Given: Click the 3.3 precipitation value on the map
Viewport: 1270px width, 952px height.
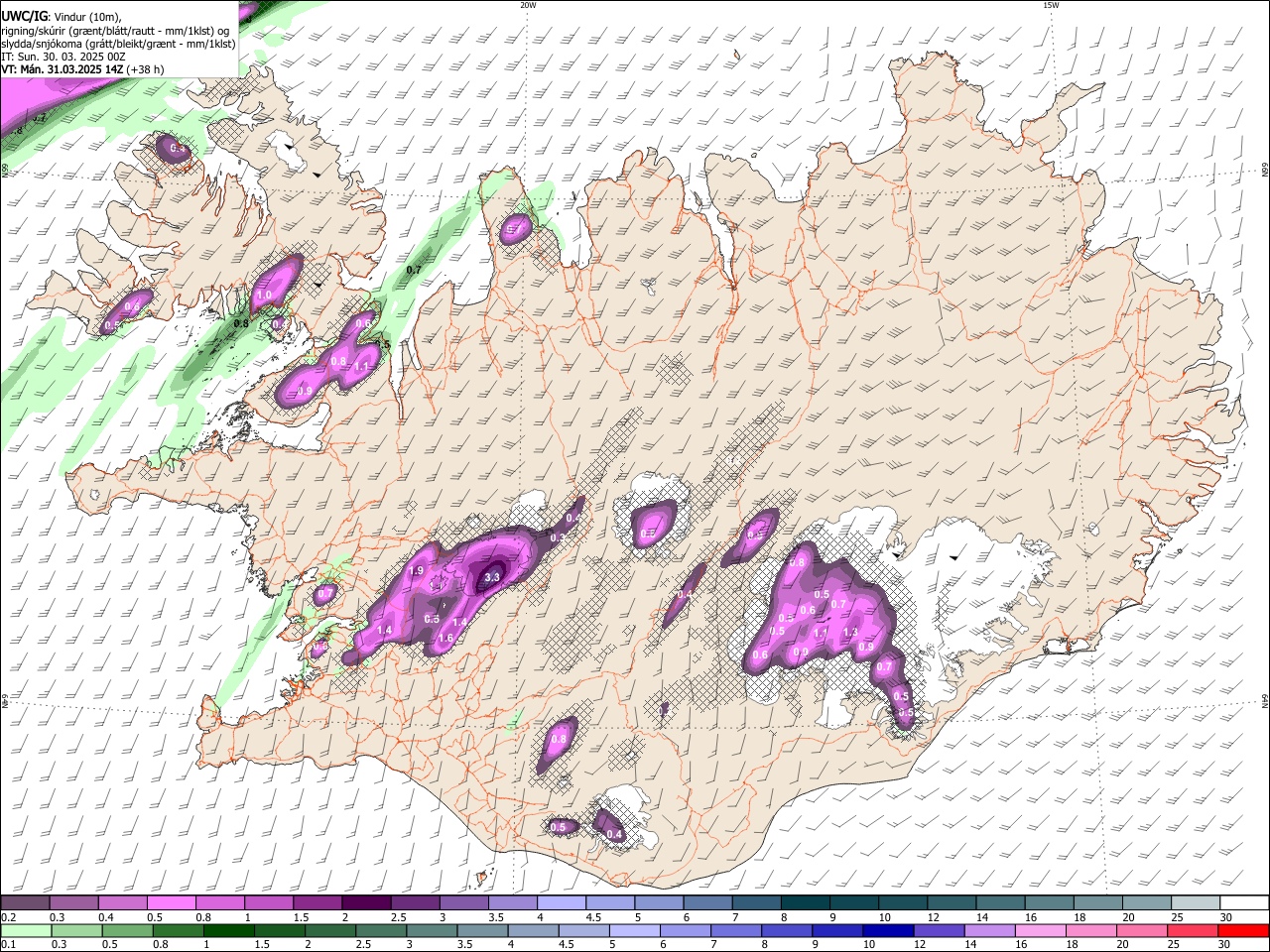Looking at the screenshot, I should 492,577.
